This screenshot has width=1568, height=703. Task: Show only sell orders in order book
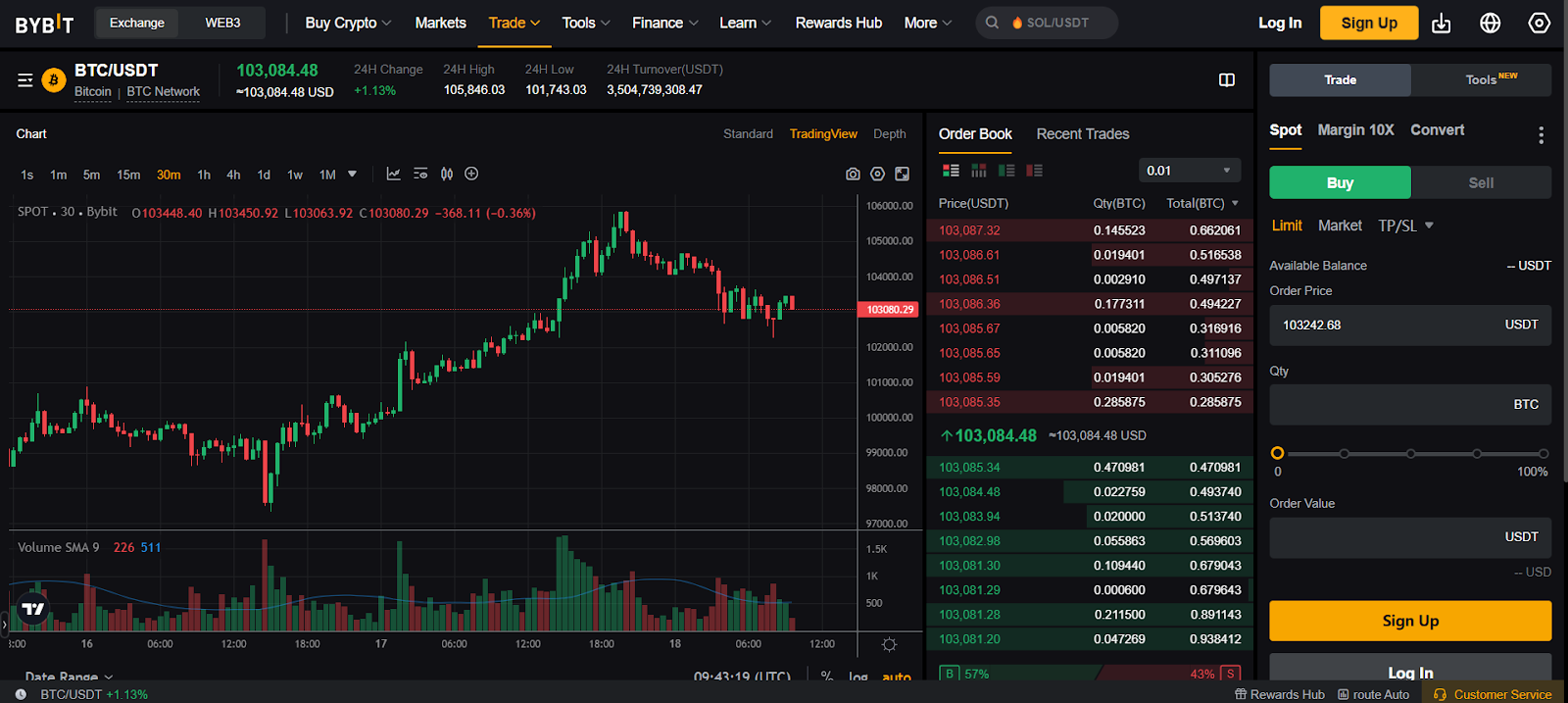(x=1034, y=171)
